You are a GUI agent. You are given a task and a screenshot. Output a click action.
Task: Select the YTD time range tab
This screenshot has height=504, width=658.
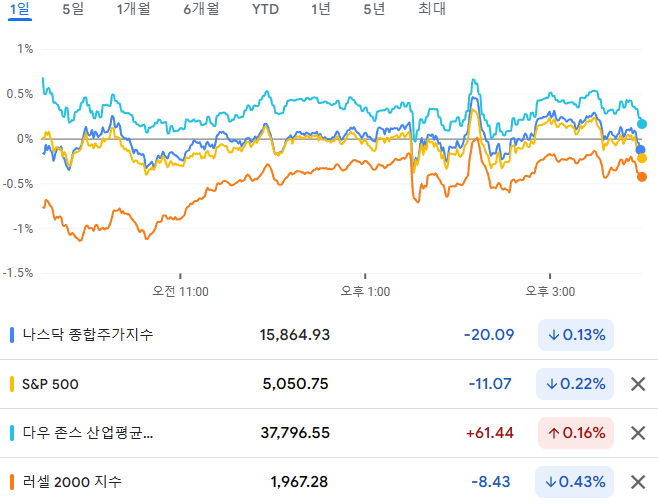point(265,9)
